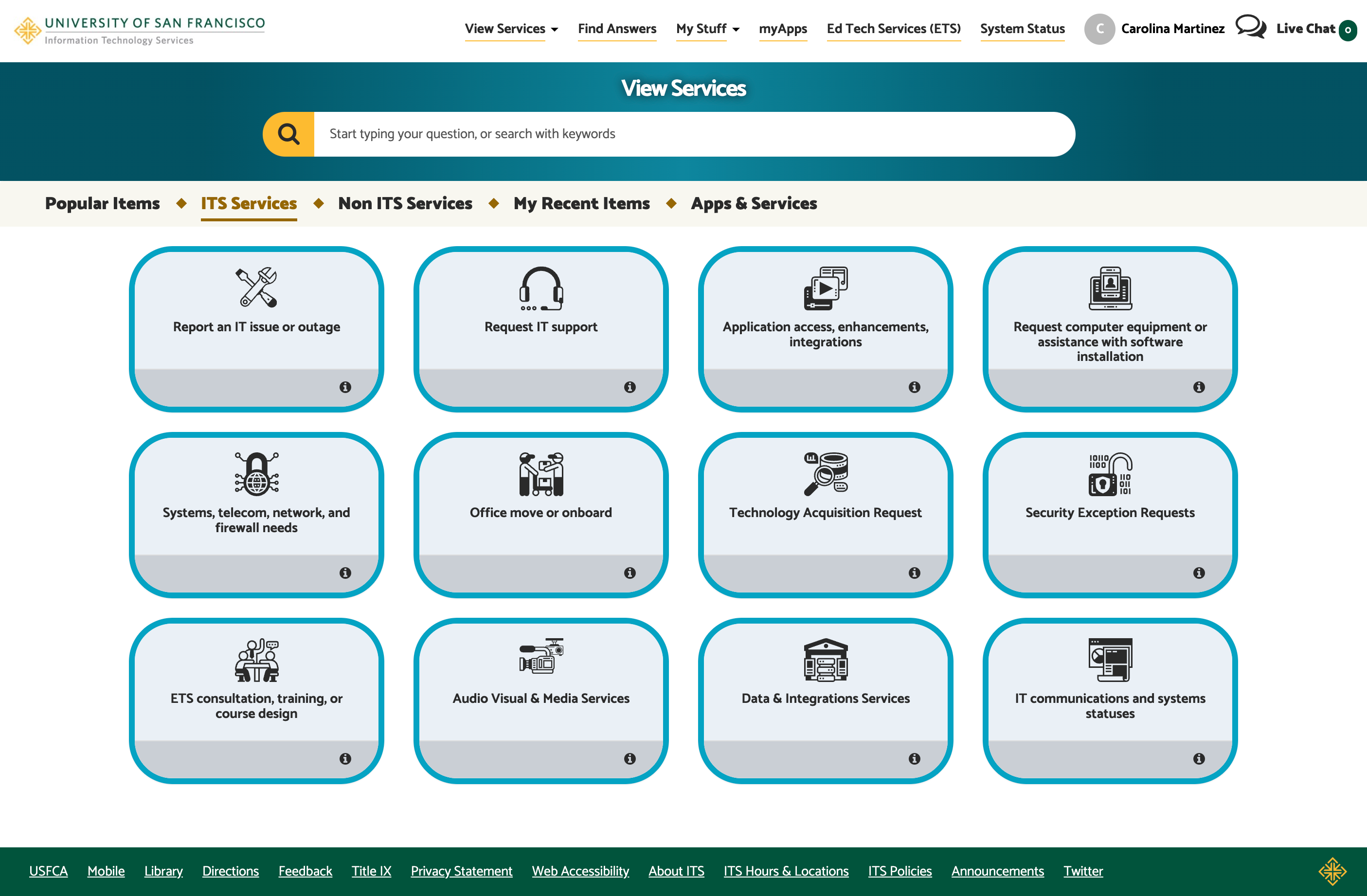Switch to the Popular Items tab
Screen dimensions: 1367x896
tap(102, 203)
